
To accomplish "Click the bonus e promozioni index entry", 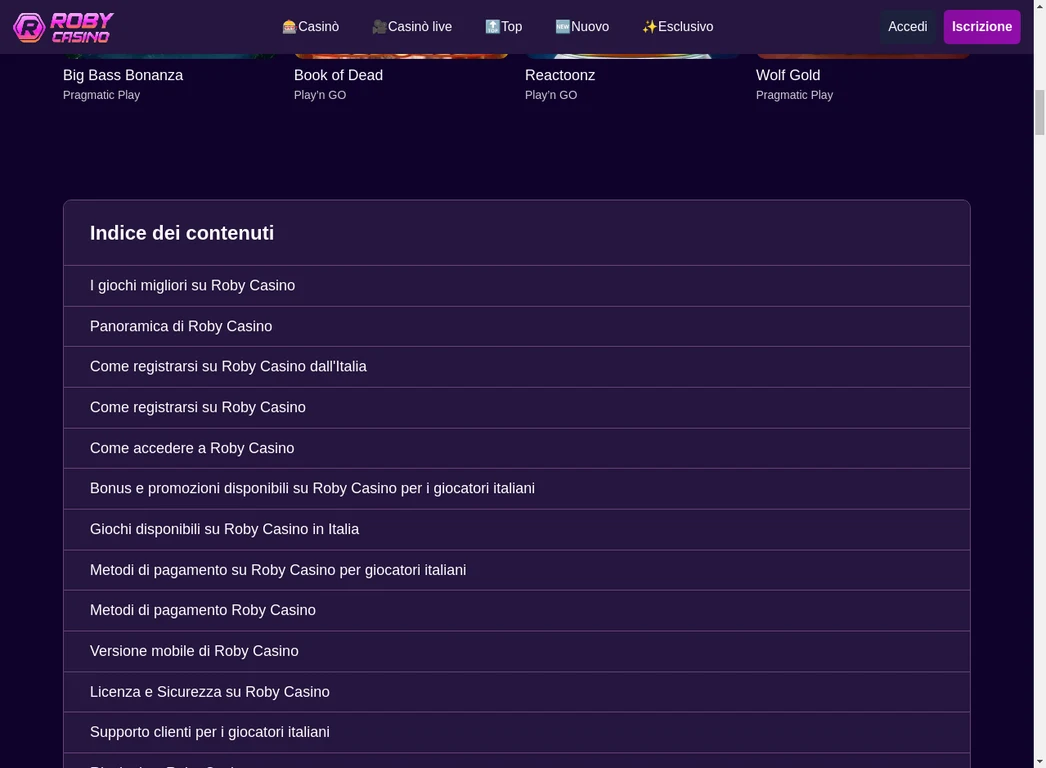I will point(312,488).
